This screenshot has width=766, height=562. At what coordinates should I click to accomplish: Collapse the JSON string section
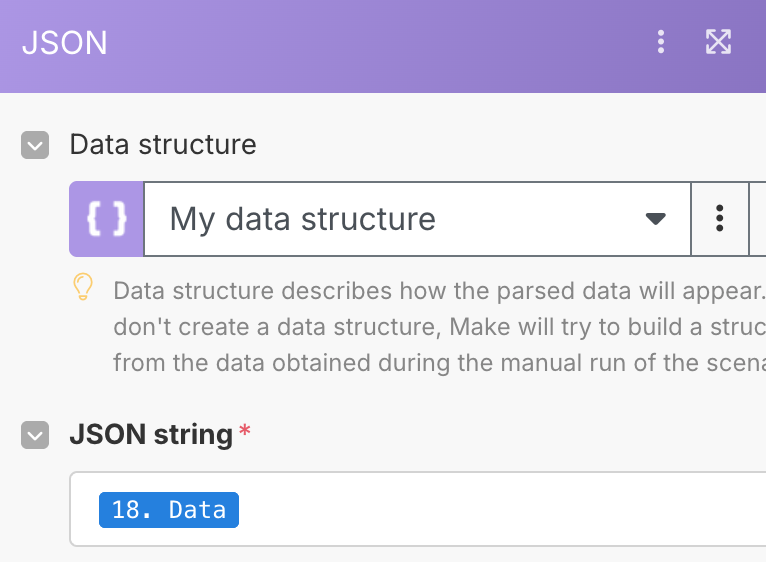click(x=35, y=435)
